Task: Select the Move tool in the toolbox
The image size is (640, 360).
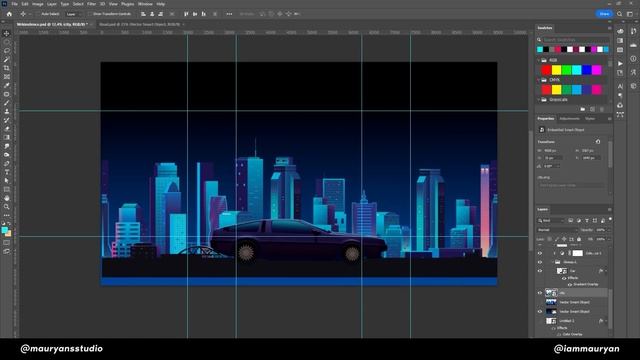Action: pyautogui.click(x=7, y=33)
